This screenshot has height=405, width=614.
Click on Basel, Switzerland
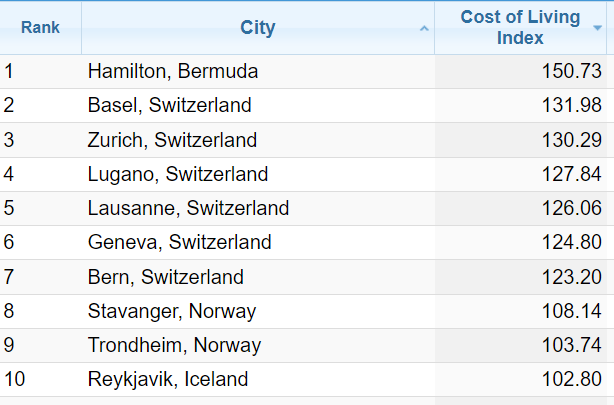[169, 106]
